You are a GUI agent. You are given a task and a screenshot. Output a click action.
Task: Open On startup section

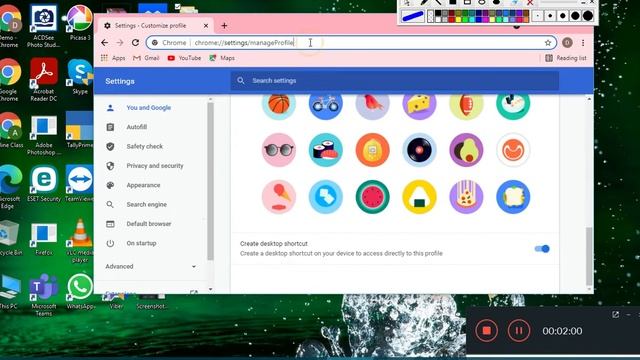tap(141, 243)
